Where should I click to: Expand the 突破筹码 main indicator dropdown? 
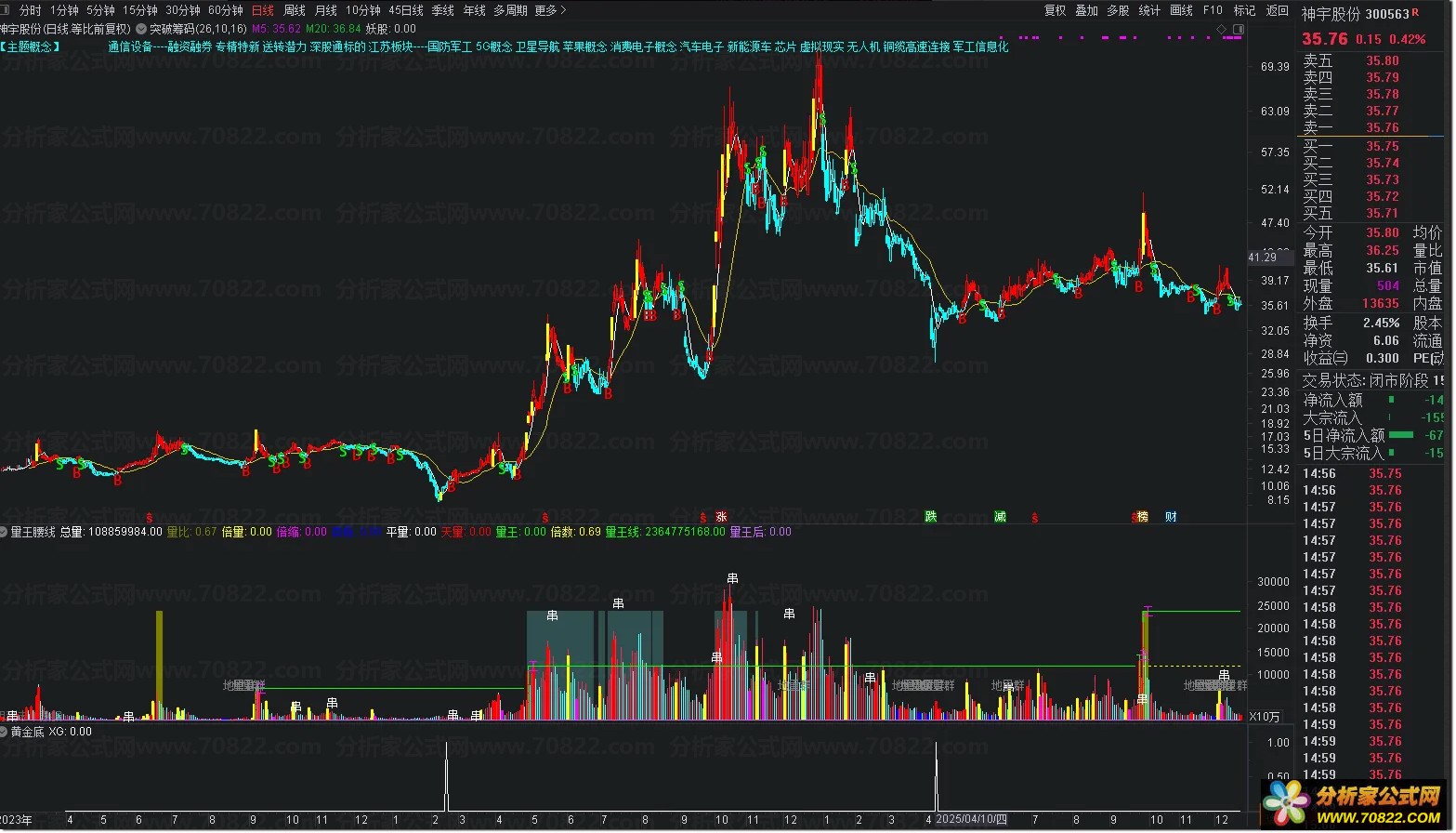click(141, 29)
